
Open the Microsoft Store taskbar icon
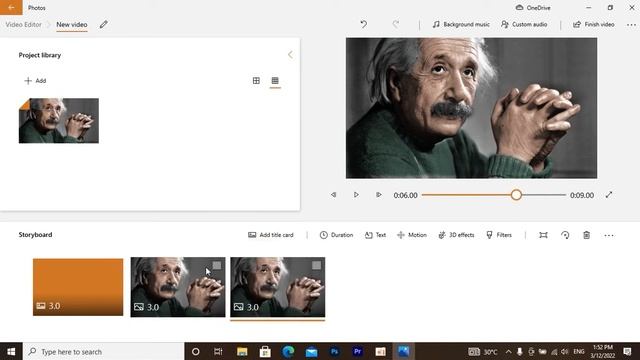click(265, 351)
